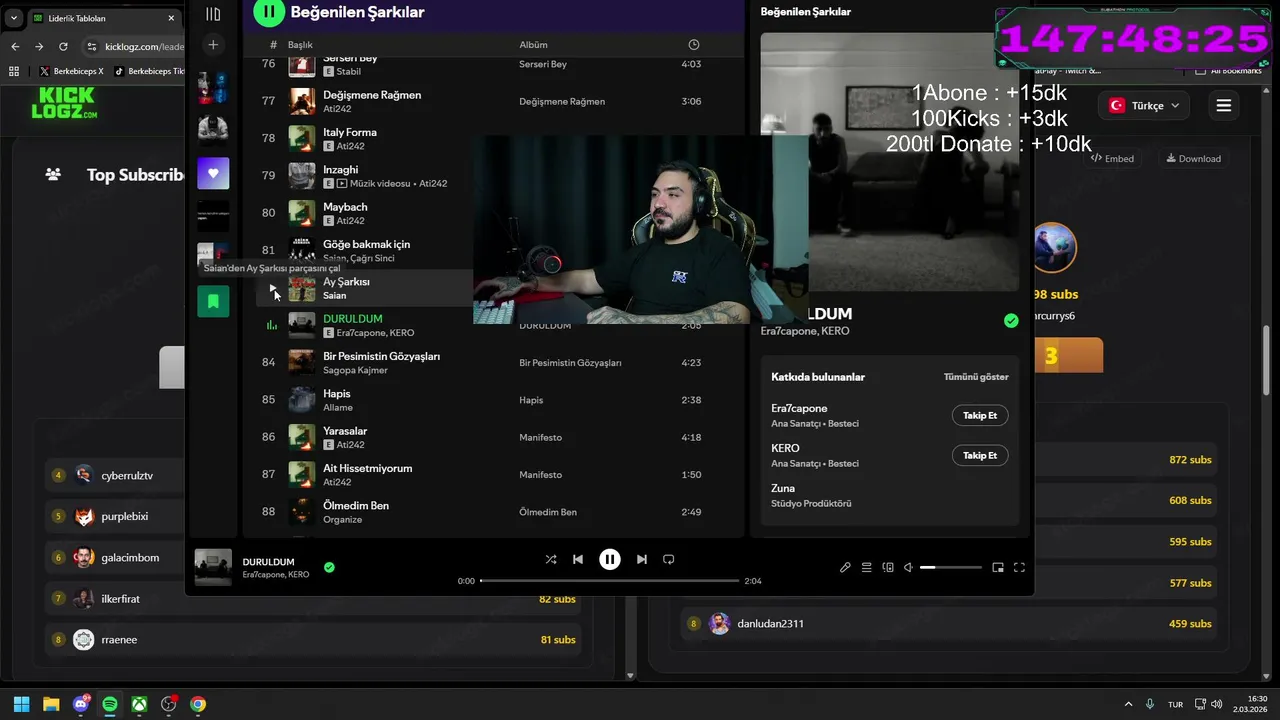Click Tümünü göster link in credits
Viewport: 1280px width, 720px height.
point(976,377)
